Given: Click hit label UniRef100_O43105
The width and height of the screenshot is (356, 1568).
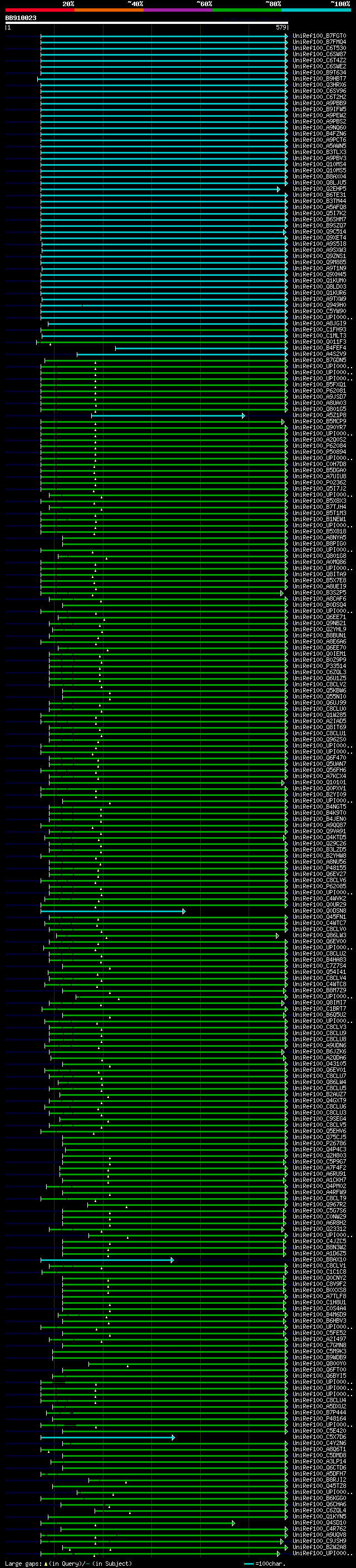Looking at the screenshot, I should pyautogui.click(x=319, y=1064).
